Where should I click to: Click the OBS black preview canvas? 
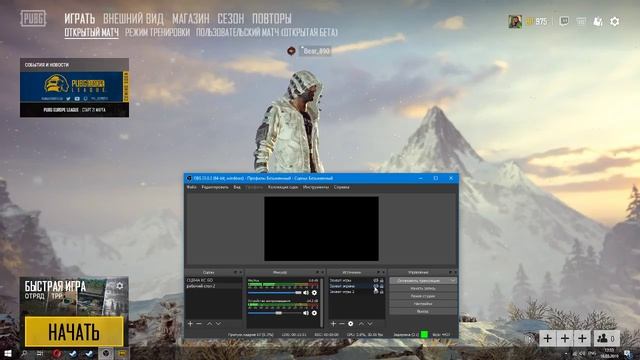[321, 229]
